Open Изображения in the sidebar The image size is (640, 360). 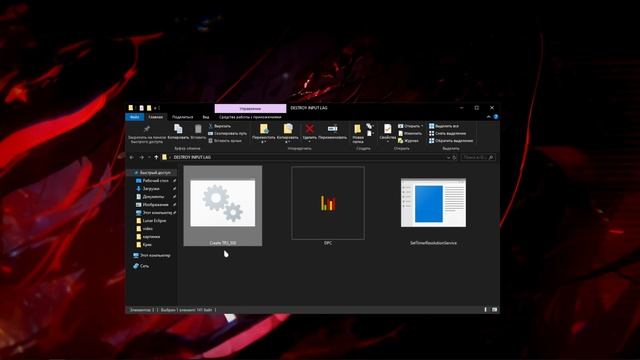155,204
